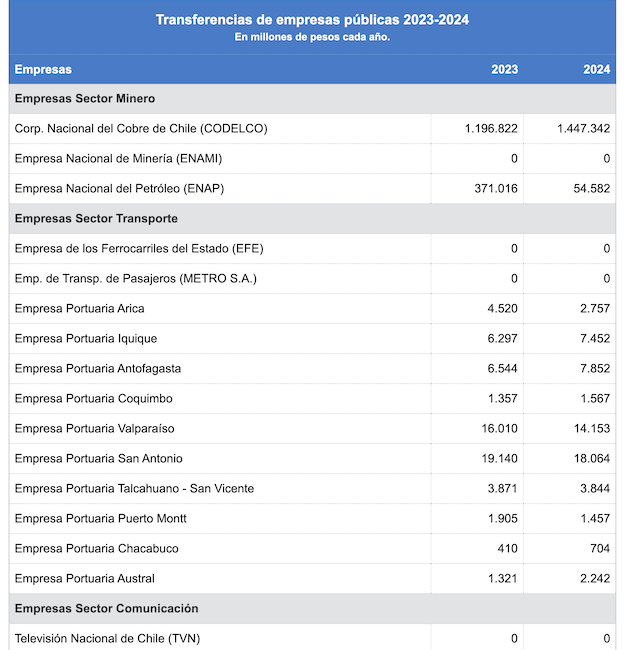Click Valparaíso 2024 value 14.153
This screenshot has width=626, height=650.
coord(592,429)
